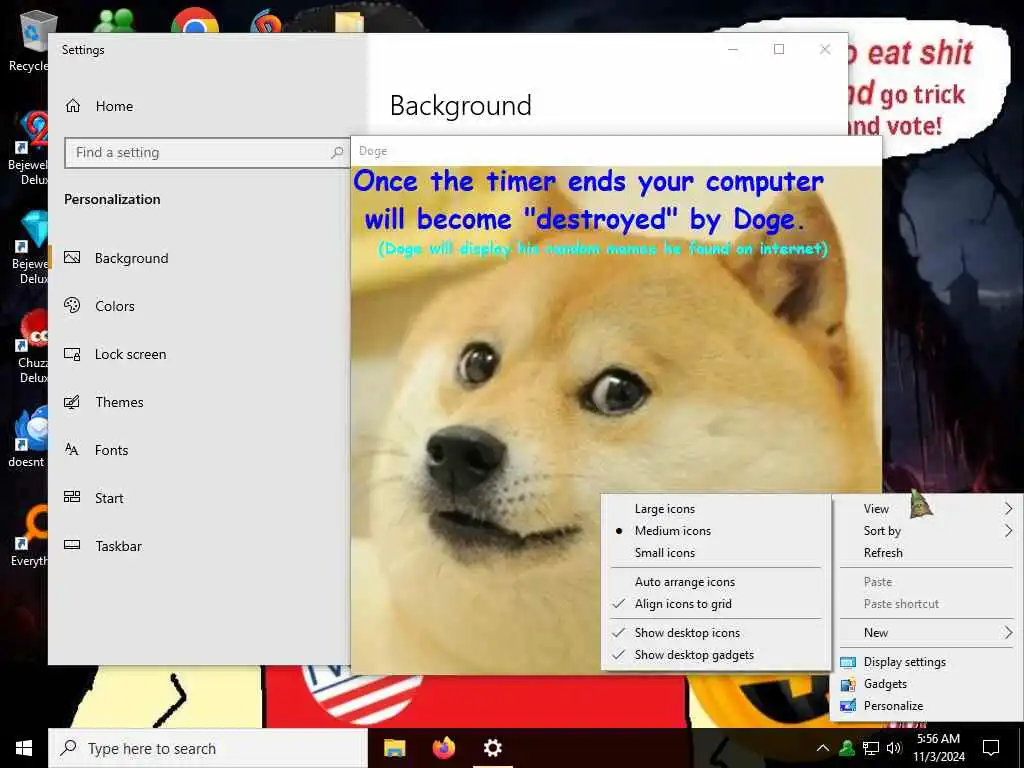The image size is (1024, 768).
Task: Choose Personalize from context menu
Action: (927, 706)
